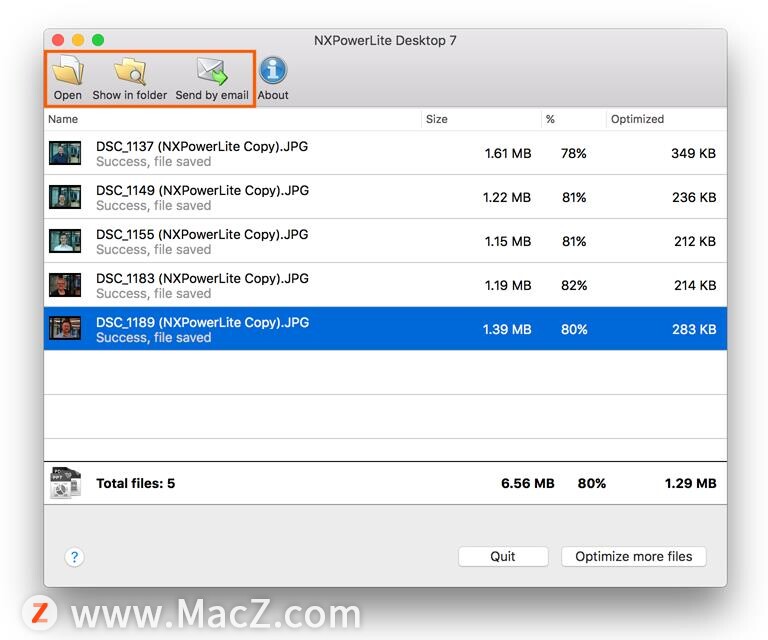Image resolution: width=768 pixels, height=640 pixels.
Task: Select file name DSC_1137 (NXPowerLite Copy).JPG
Action: point(202,146)
